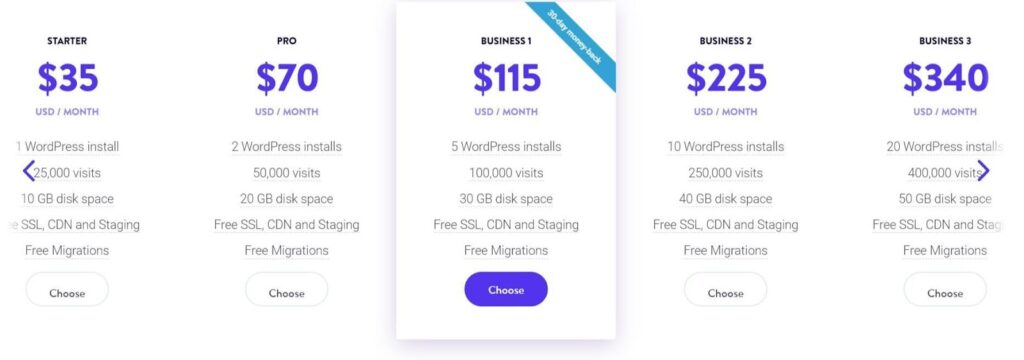Click '50,000 visits' under Pro
1024x360 pixels.
tap(287, 173)
